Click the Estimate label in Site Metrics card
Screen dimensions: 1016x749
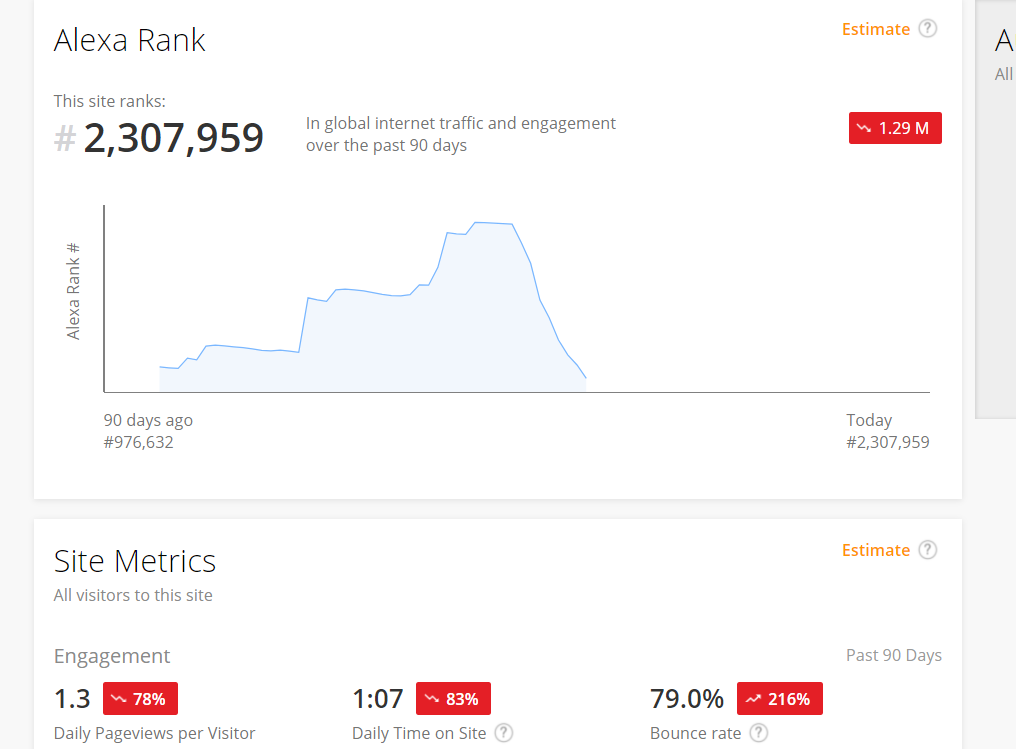pyautogui.click(x=875, y=550)
